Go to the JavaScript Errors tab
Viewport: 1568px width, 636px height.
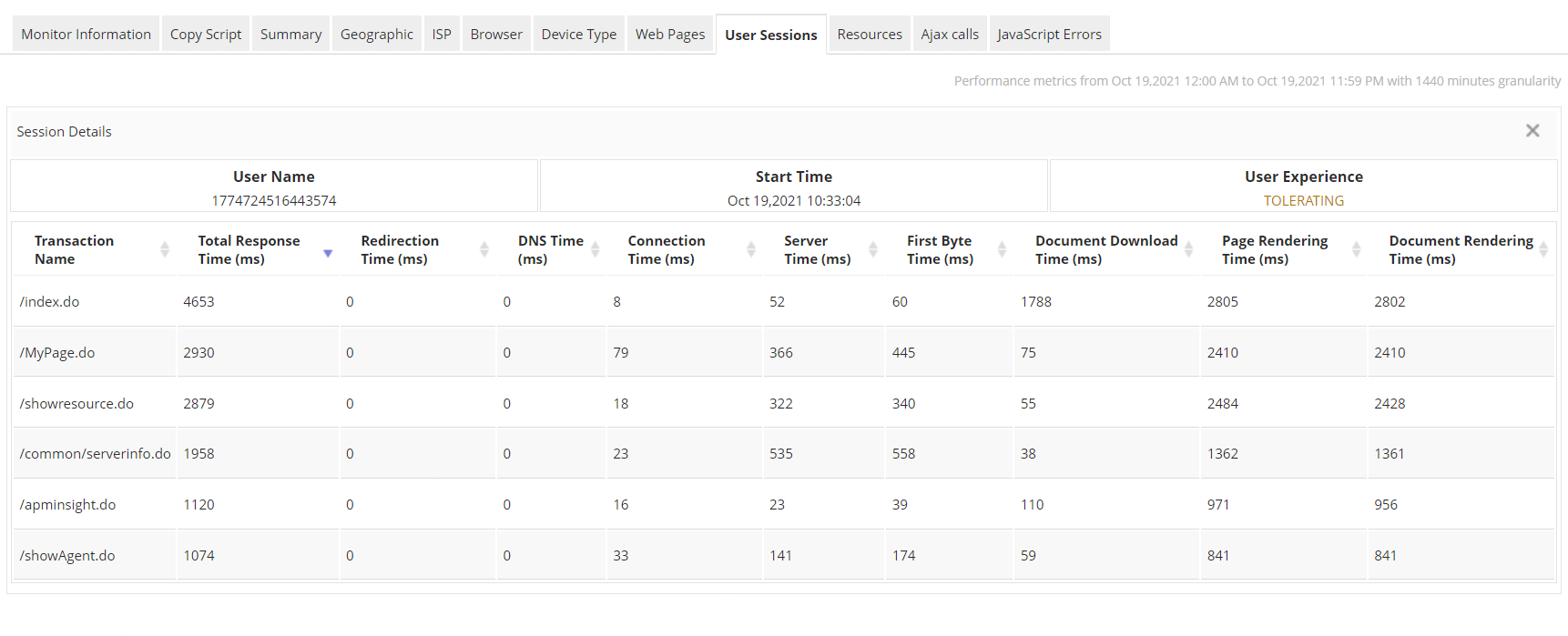pos(1049,35)
